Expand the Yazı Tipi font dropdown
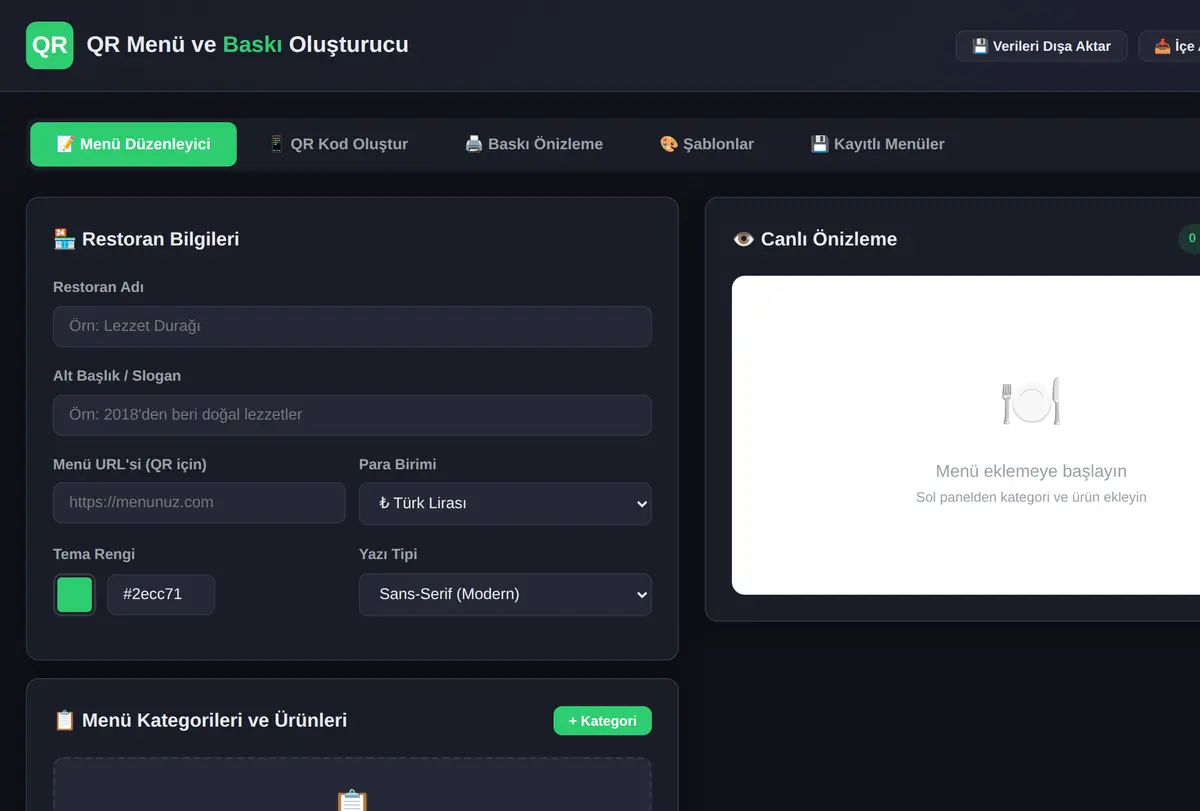The width and height of the screenshot is (1200, 811). [505, 594]
